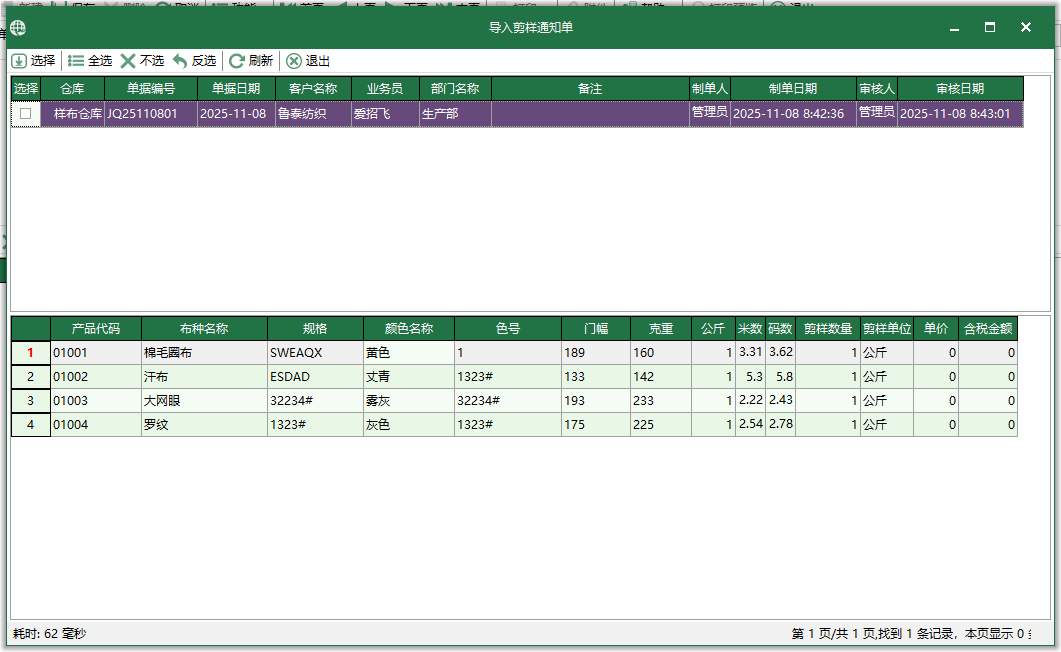Screen dimensions: 1061x652
Task: Click the circled 退出 exit icon
Action: point(292,60)
